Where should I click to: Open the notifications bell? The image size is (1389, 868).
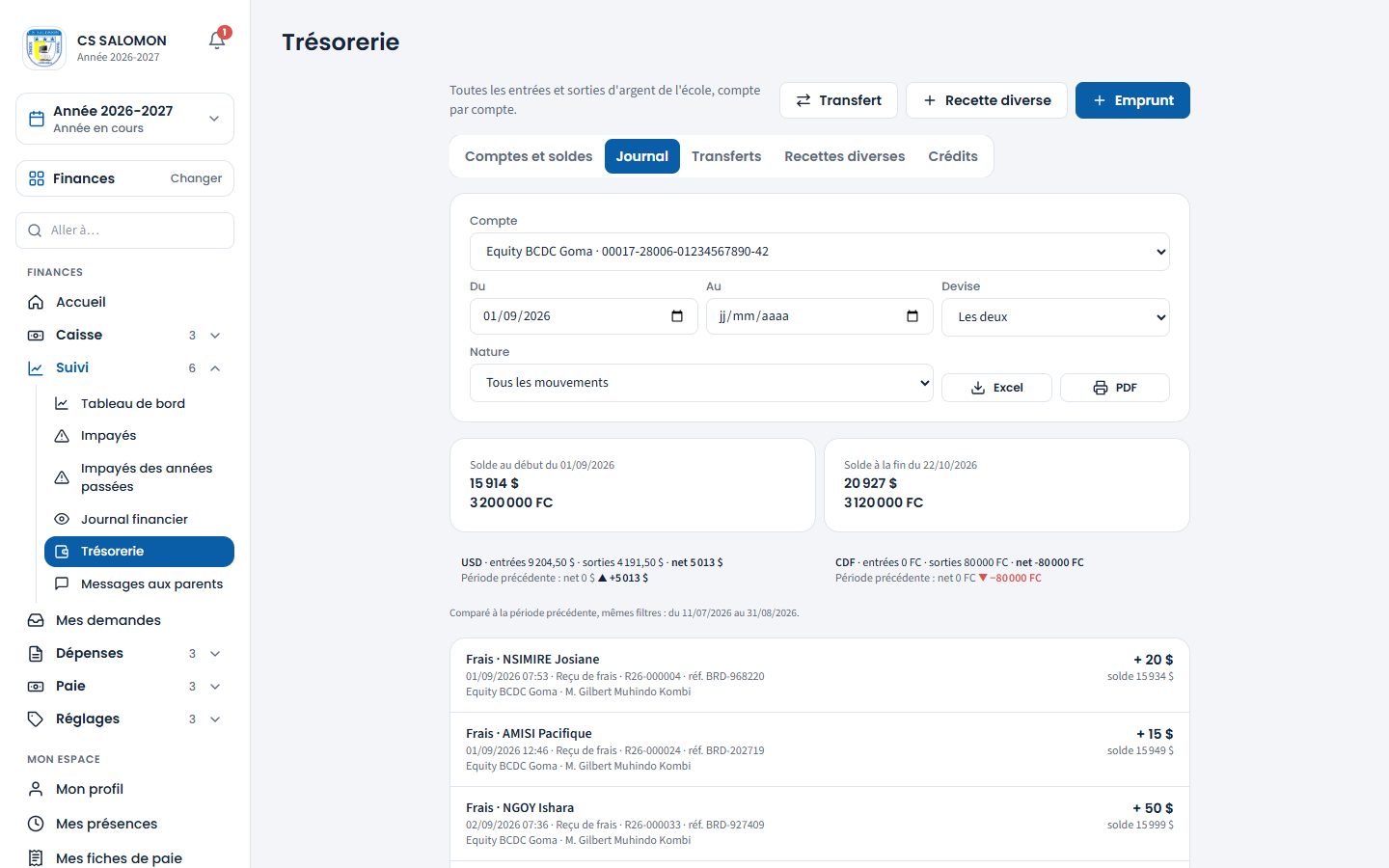click(x=217, y=41)
